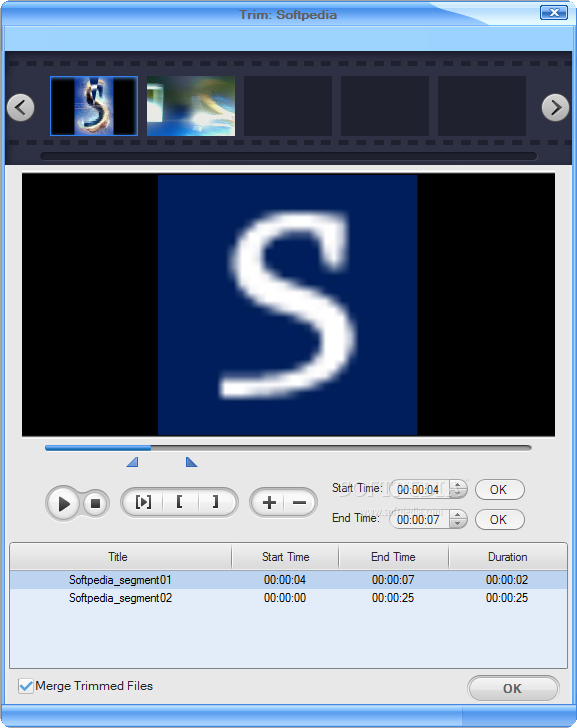Add a new segment with the plus button
The height and width of the screenshot is (728, 577).
click(x=269, y=502)
